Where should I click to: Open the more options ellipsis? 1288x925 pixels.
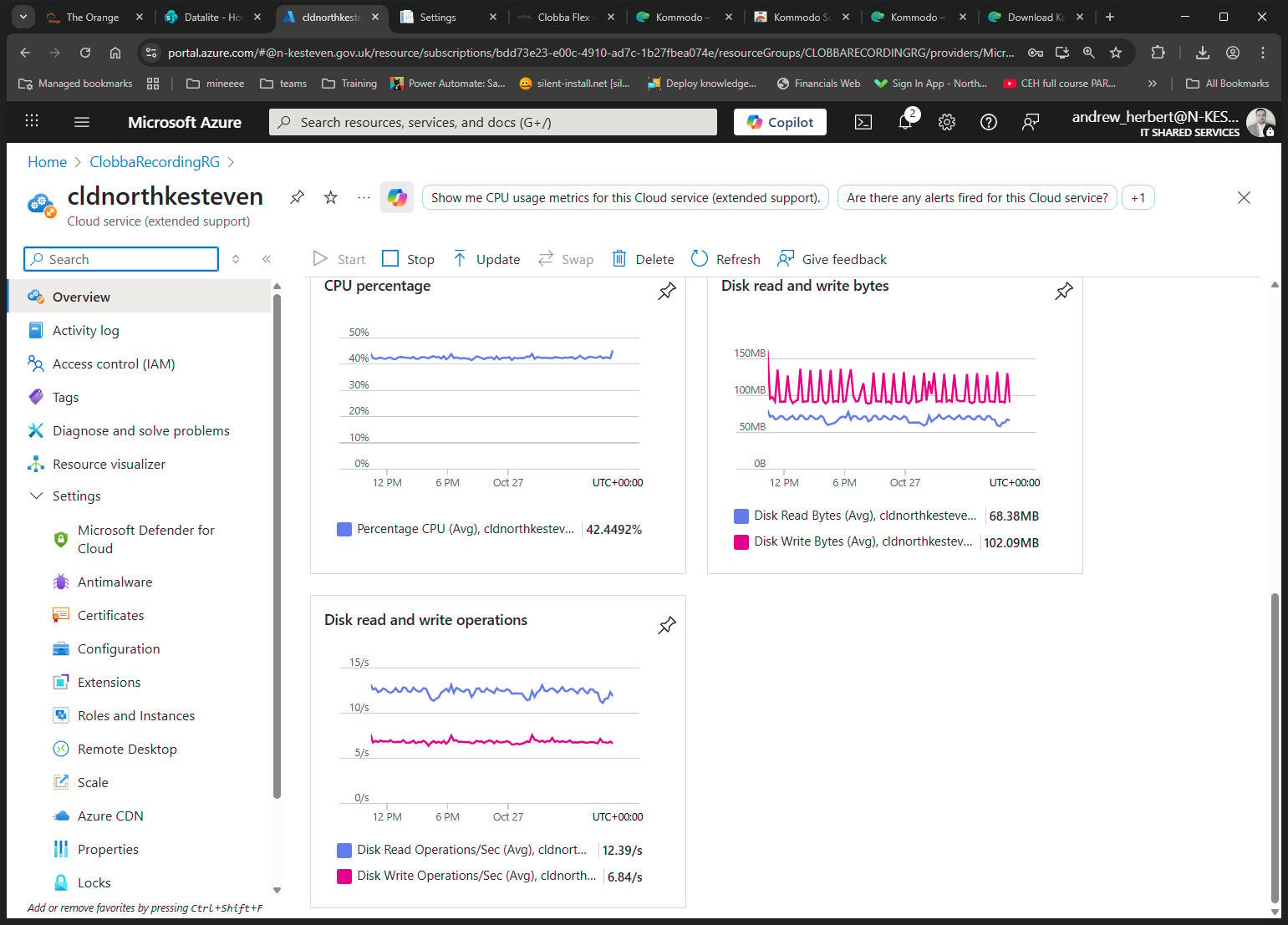[x=364, y=197]
